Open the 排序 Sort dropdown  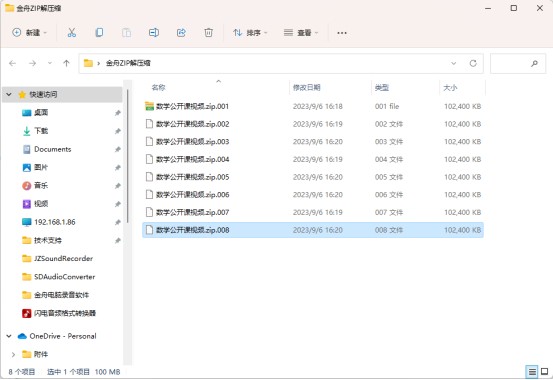point(250,33)
